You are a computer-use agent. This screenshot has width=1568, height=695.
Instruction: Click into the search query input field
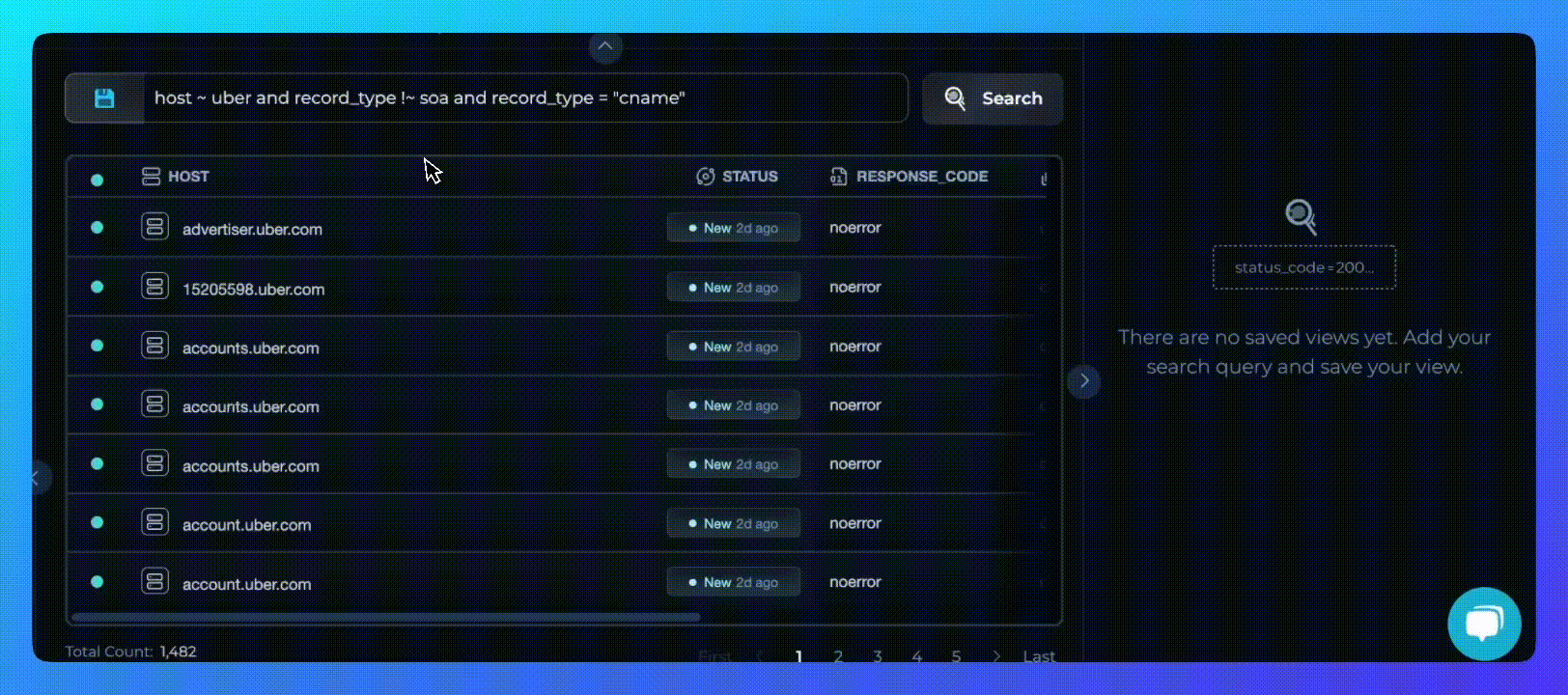pyautogui.click(x=525, y=98)
